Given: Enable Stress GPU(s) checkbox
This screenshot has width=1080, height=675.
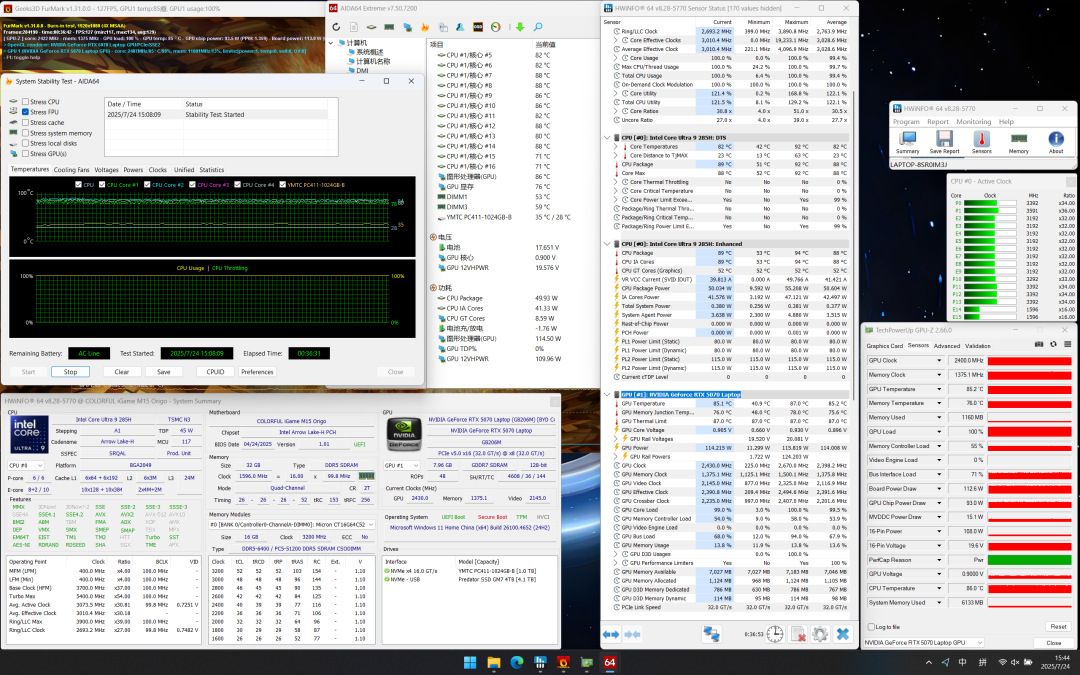Looking at the screenshot, I should [x=25, y=154].
